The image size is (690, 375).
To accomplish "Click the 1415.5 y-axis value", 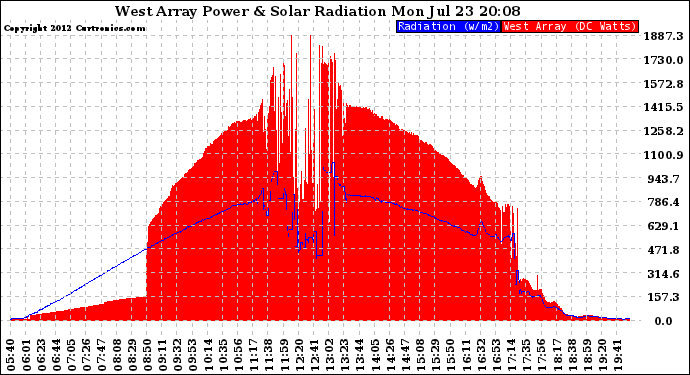I will (x=663, y=107).
